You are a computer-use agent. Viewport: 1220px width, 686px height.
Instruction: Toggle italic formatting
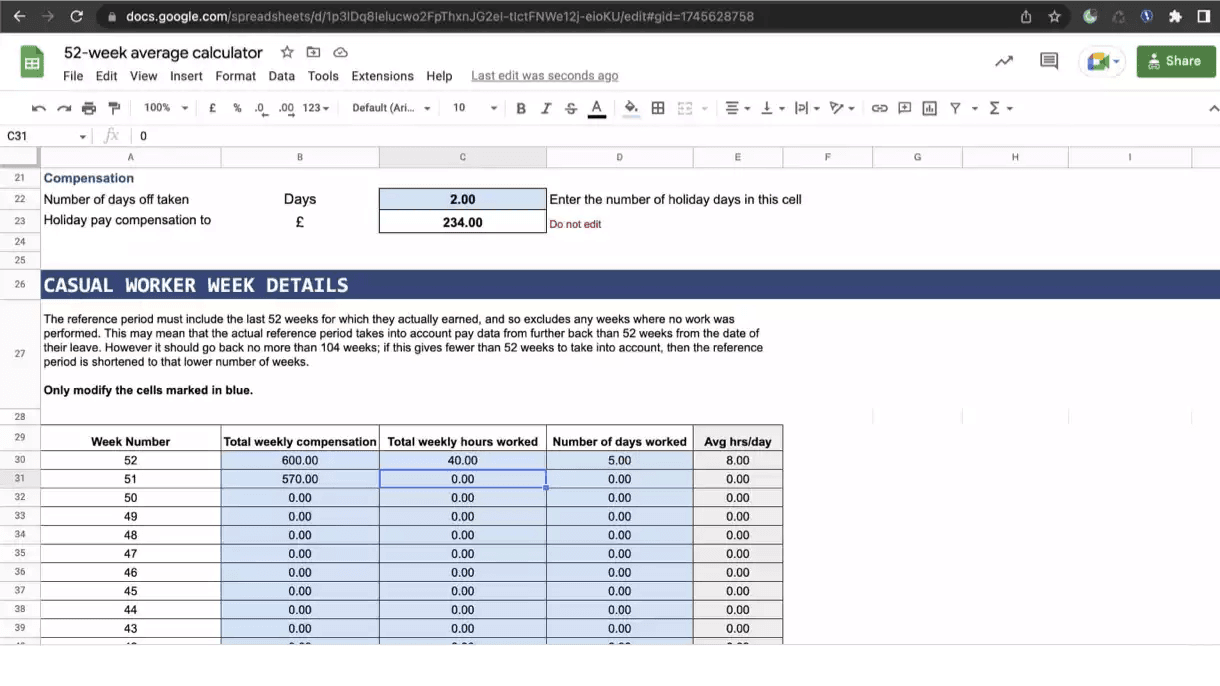pos(546,108)
